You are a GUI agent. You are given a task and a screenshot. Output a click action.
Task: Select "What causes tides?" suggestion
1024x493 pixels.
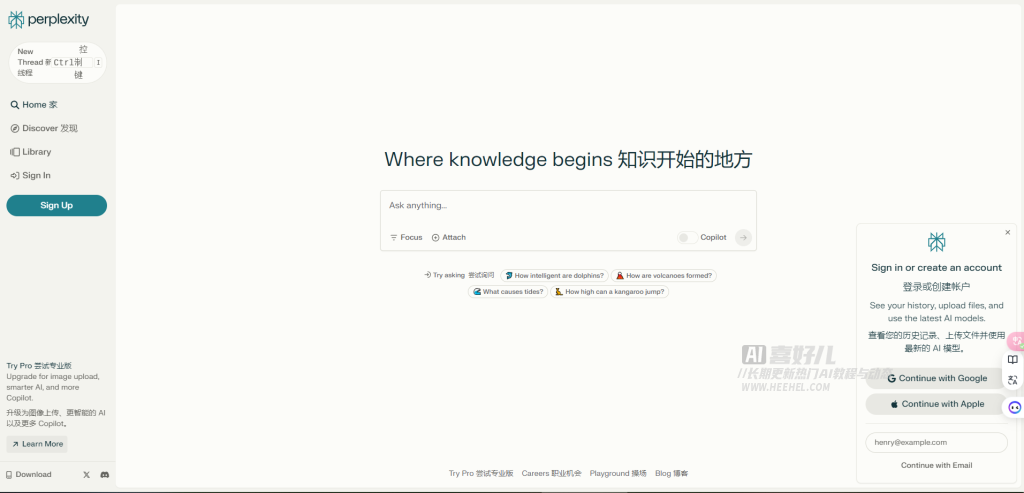[x=508, y=292]
